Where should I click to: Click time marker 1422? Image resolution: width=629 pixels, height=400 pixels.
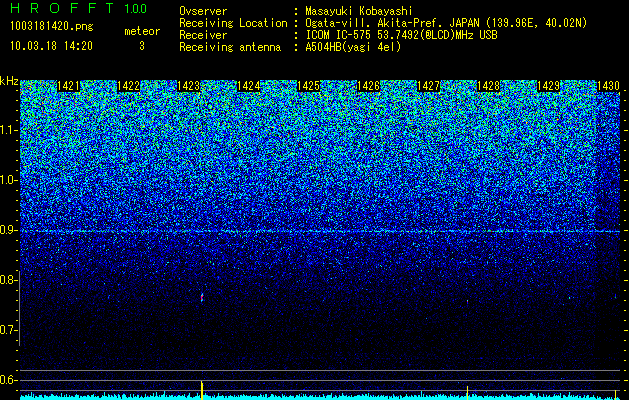[128, 86]
